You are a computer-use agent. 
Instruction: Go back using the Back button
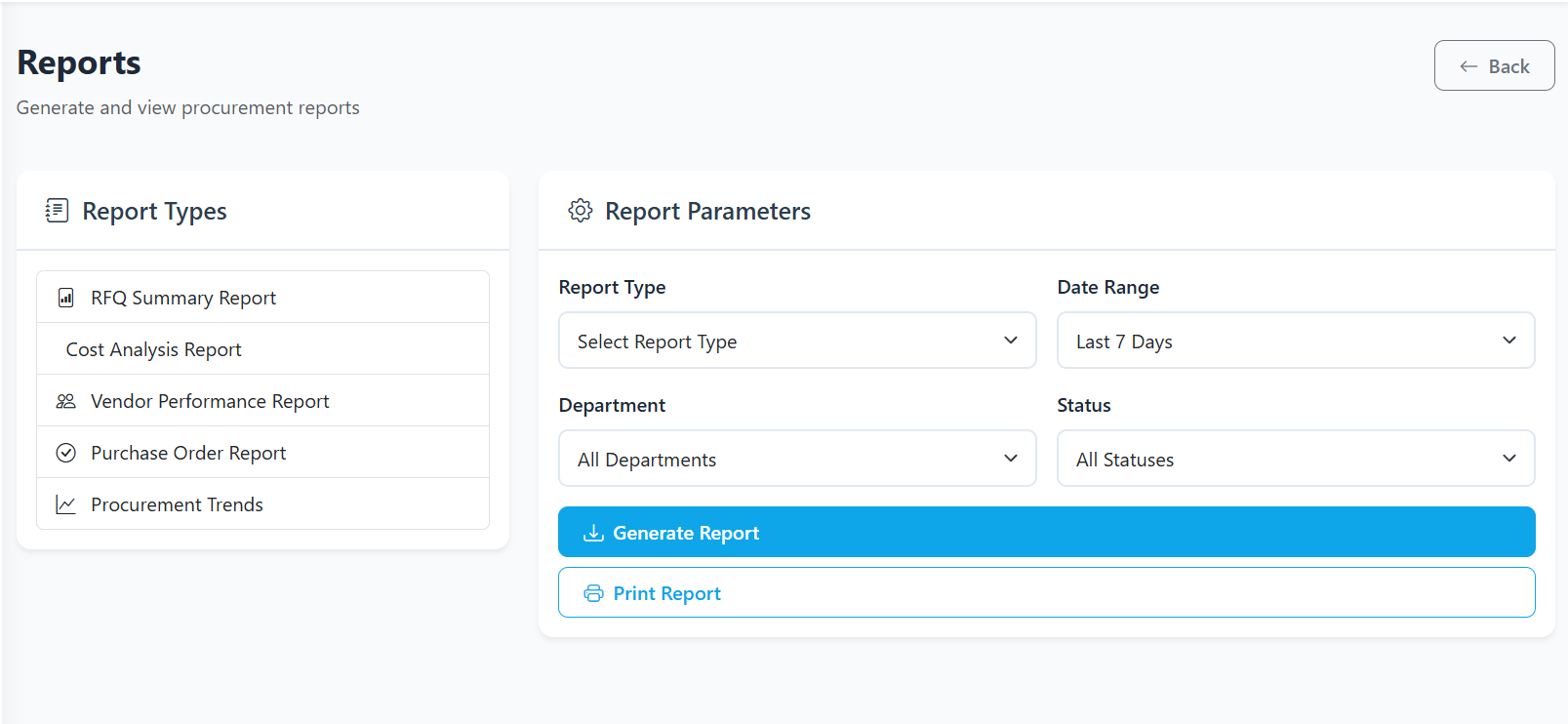pos(1494,65)
